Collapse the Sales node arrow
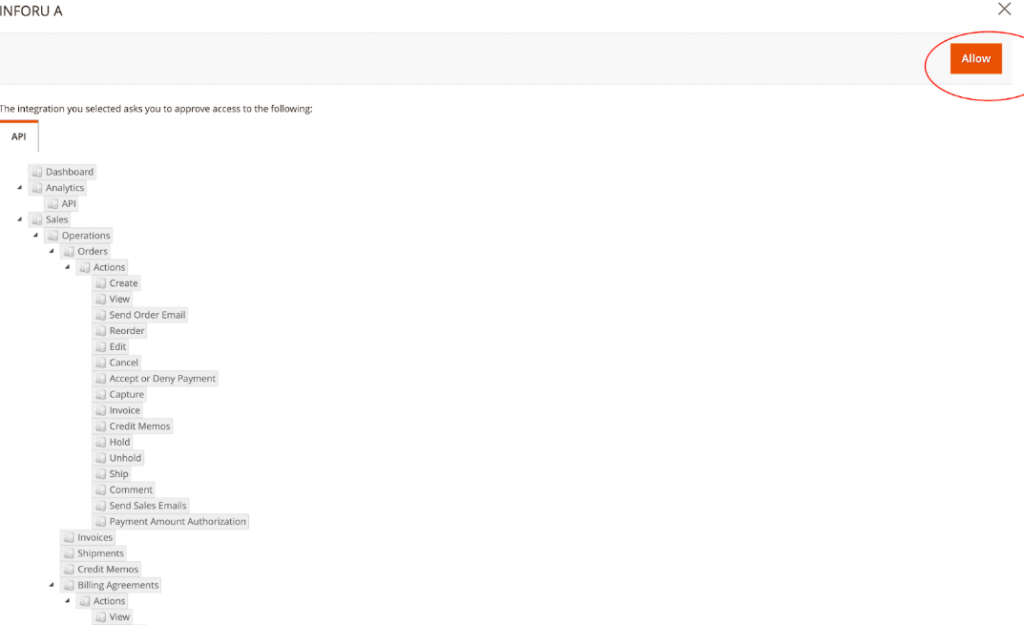Viewport: 1024px width, 625px height. (x=20, y=219)
